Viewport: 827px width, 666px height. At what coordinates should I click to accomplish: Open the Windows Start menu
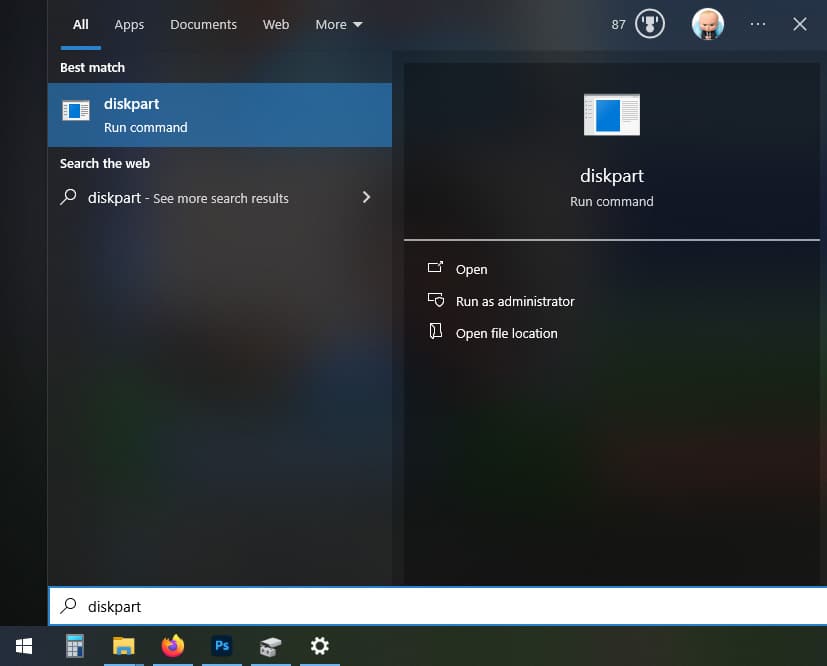click(24, 646)
